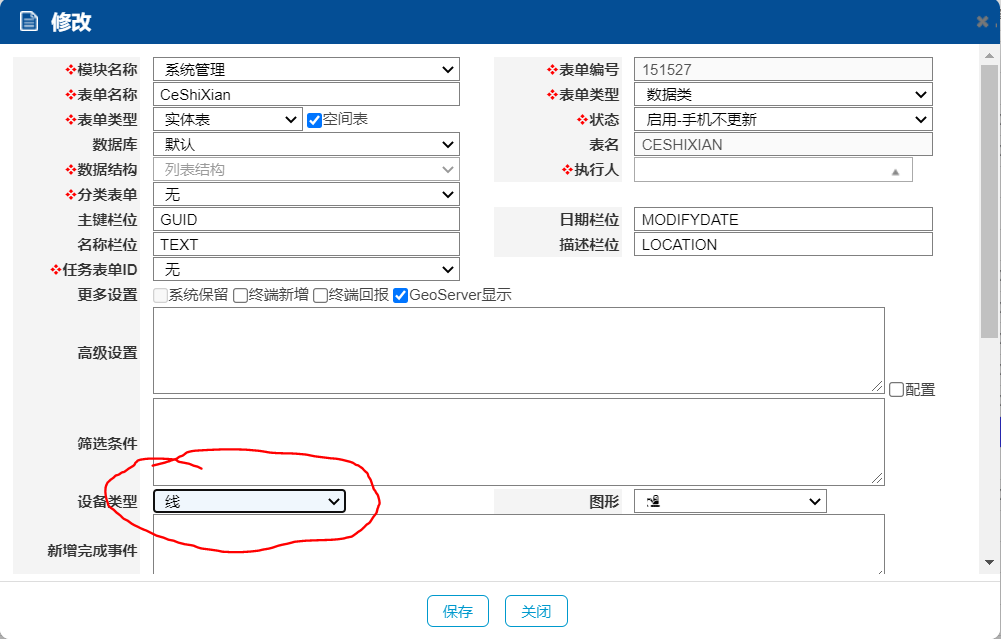Screen dimensions: 1001x639
Task: Open the 模块名称 dropdown
Action: 306,69
